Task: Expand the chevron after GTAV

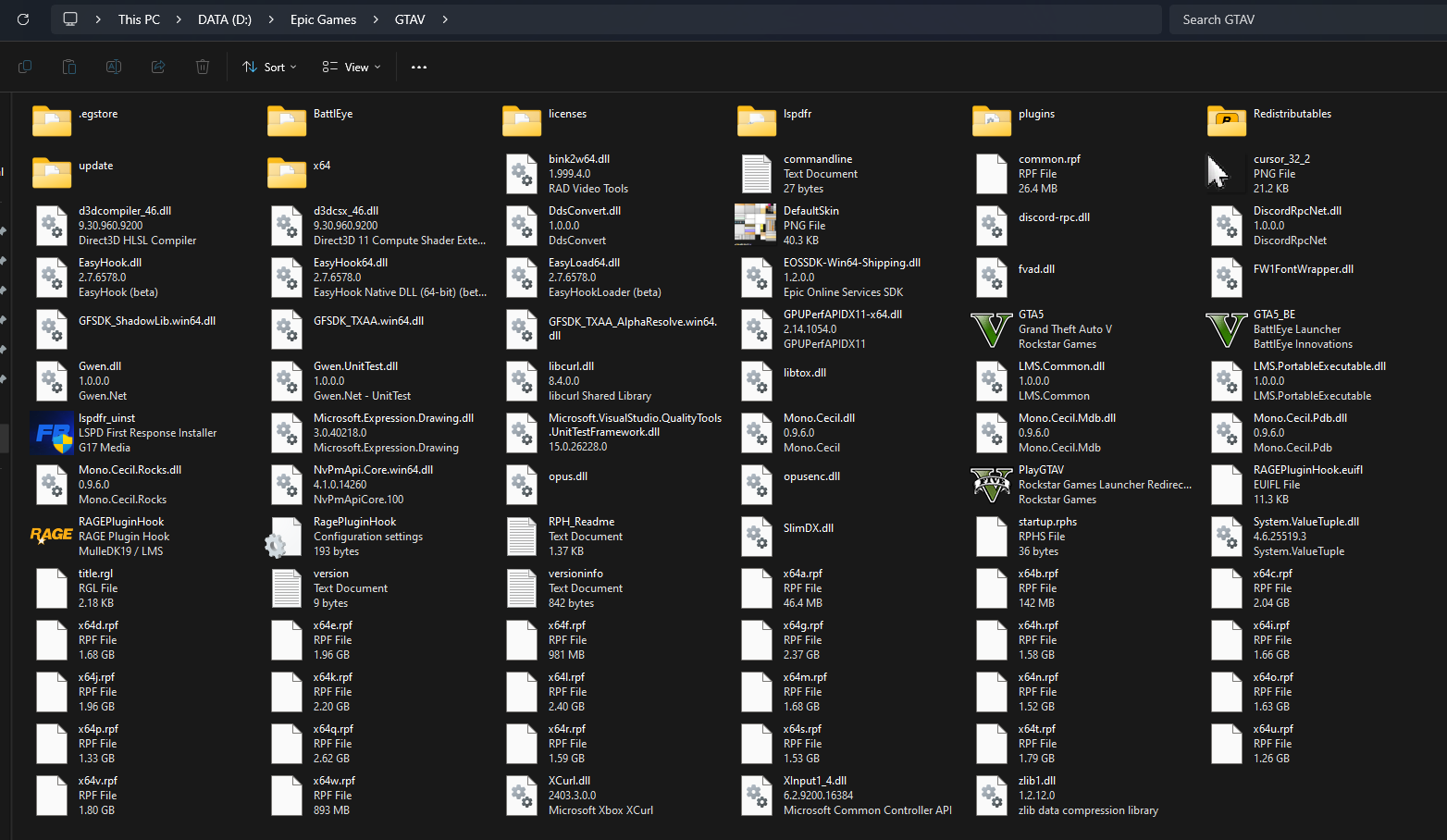Action: click(445, 19)
